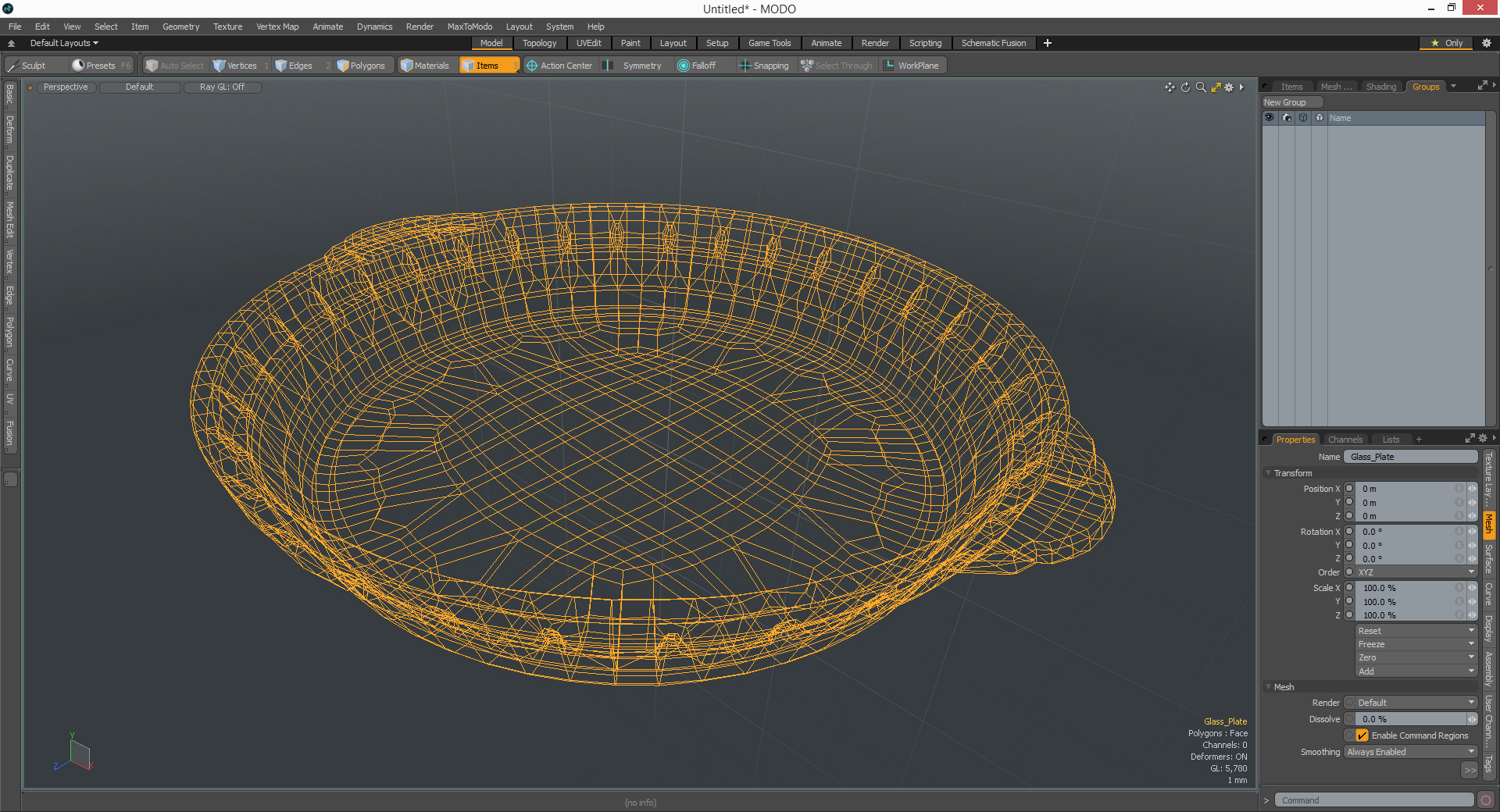Click the Position X value slider arrows
The width and height of the screenshot is (1500, 812).
point(1473,489)
